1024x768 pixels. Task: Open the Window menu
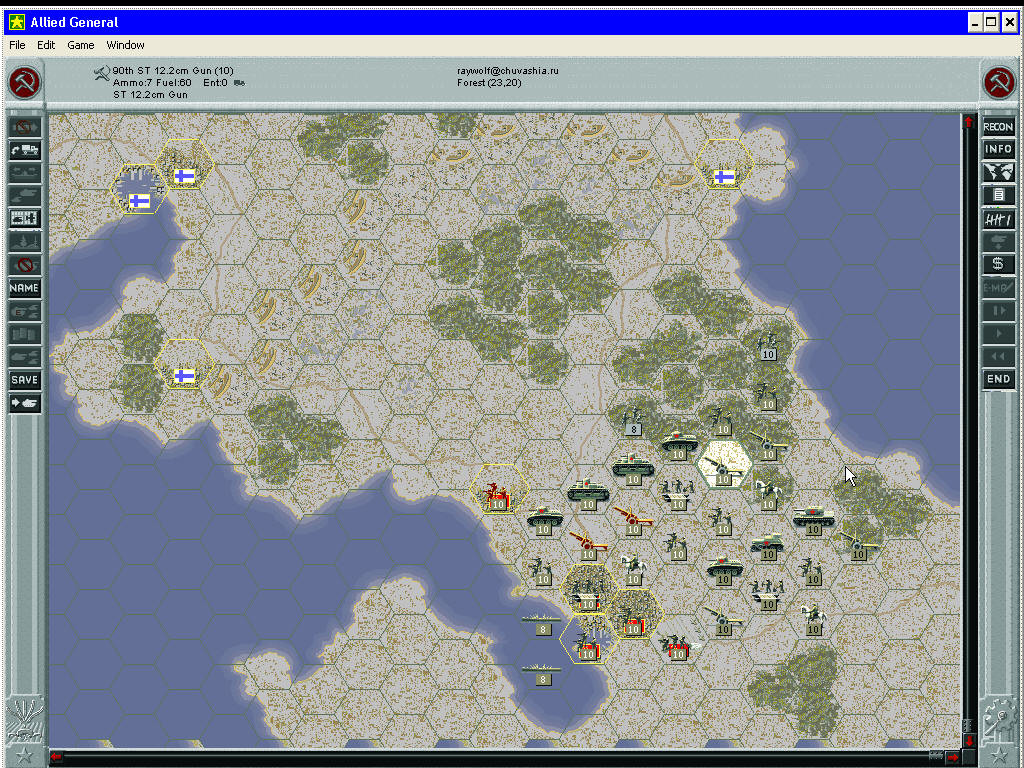click(x=125, y=45)
